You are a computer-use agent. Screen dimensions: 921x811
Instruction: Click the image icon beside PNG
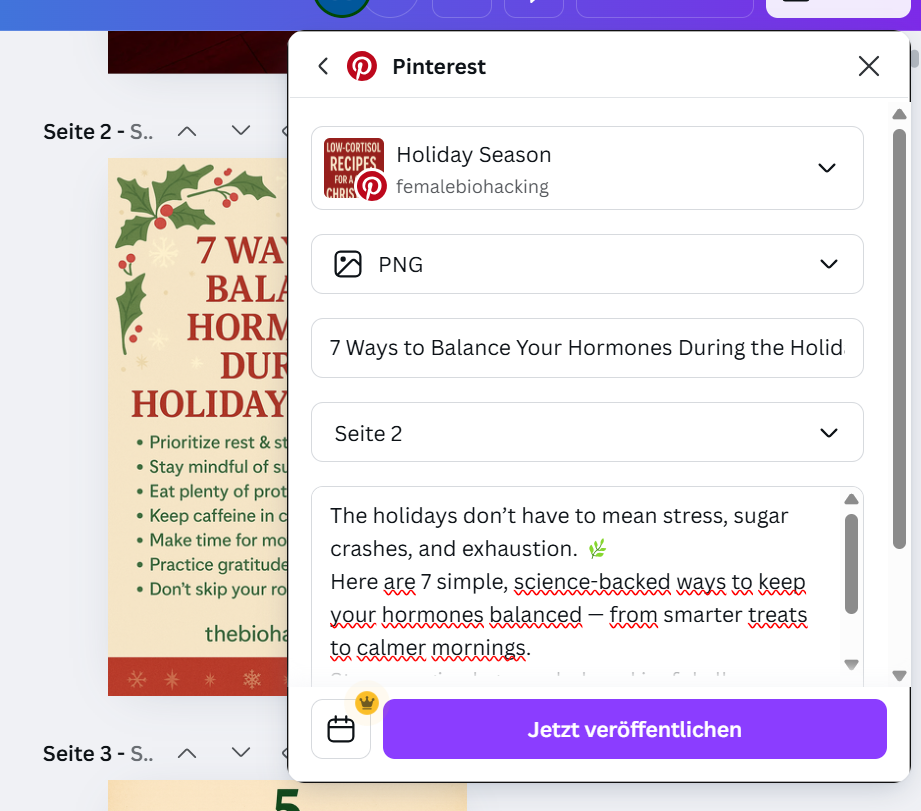pyautogui.click(x=348, y=264)
